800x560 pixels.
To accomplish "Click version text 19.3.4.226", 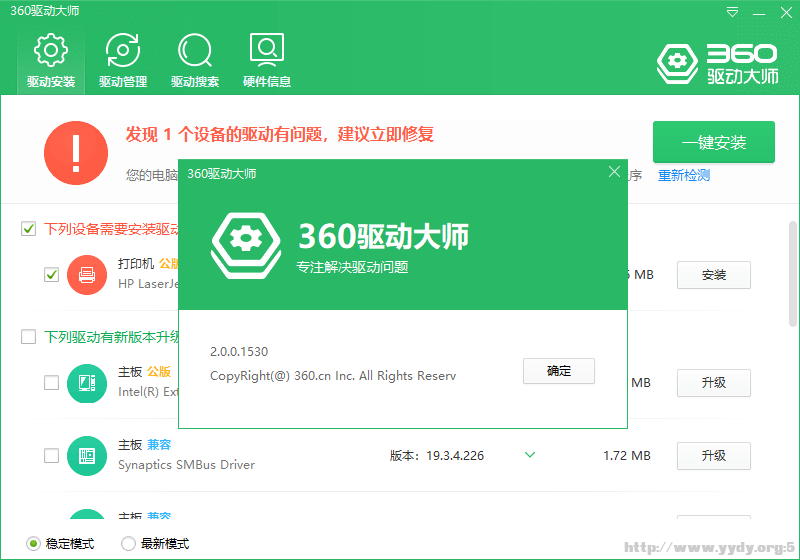I will [x=455, y=455].
